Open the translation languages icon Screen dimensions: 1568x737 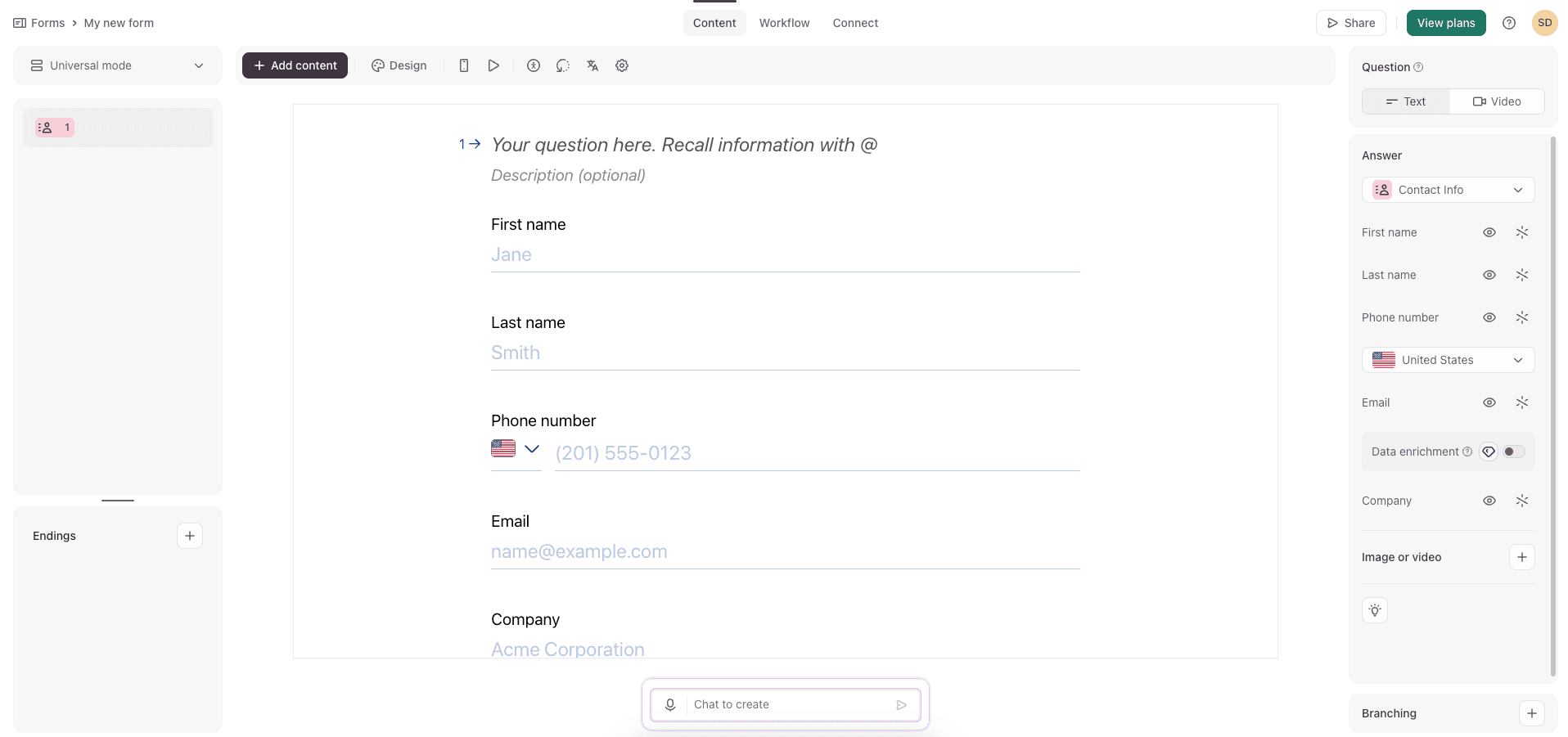[593, 65]
